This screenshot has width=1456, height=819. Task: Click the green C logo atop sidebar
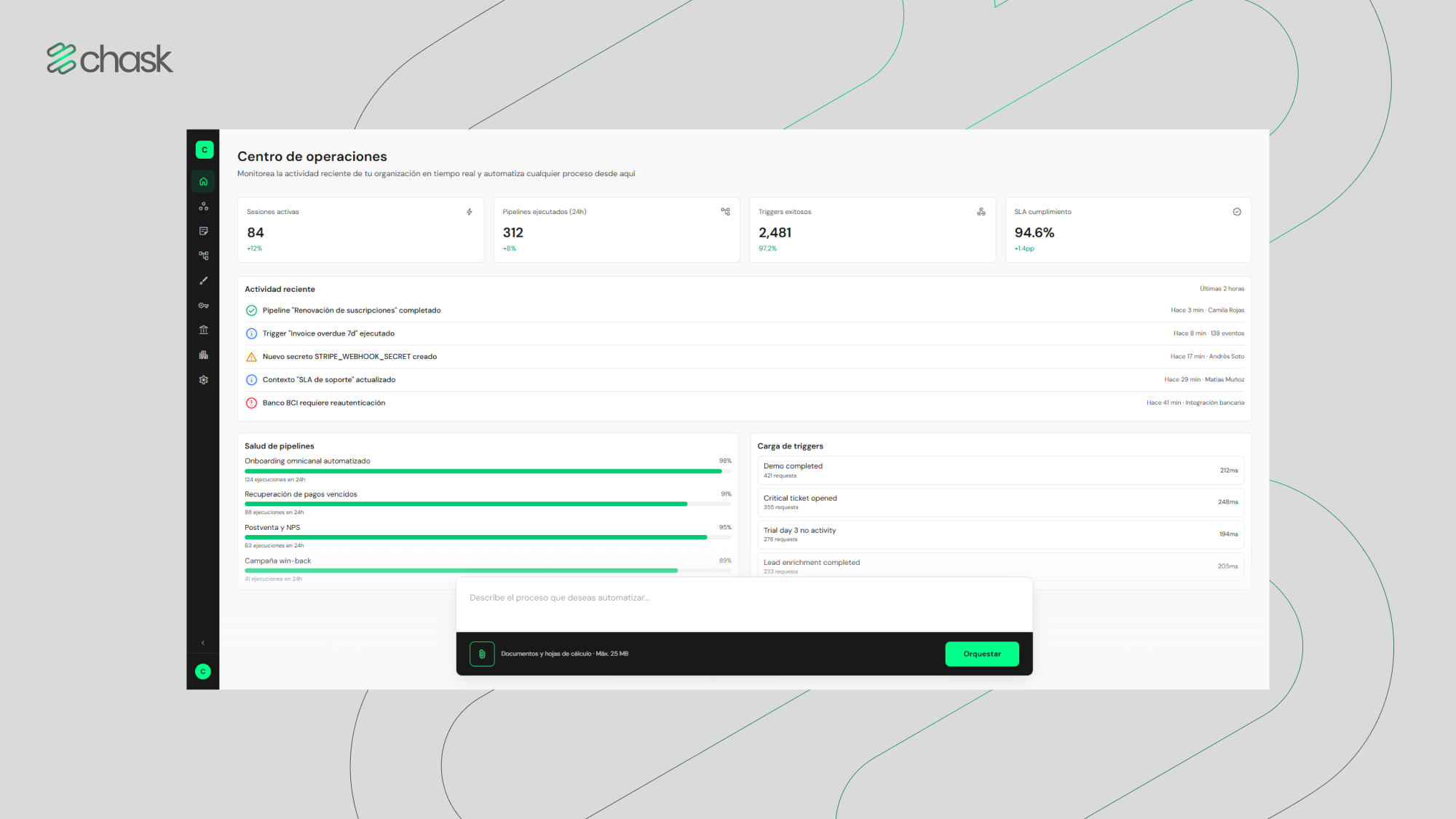tap(205, 149)
